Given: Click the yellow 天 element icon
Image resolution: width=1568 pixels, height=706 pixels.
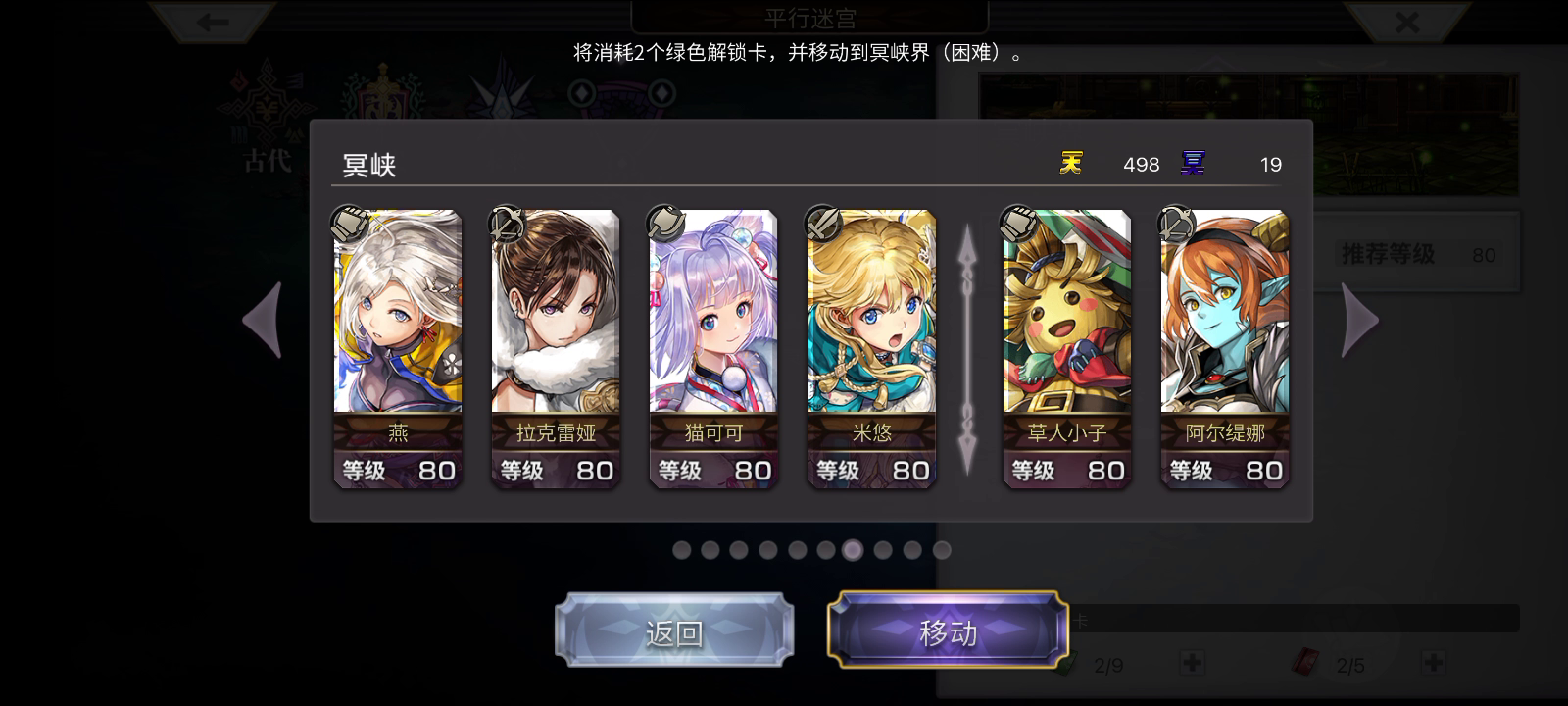Looking at the screenshot, I should point(1071,163).
